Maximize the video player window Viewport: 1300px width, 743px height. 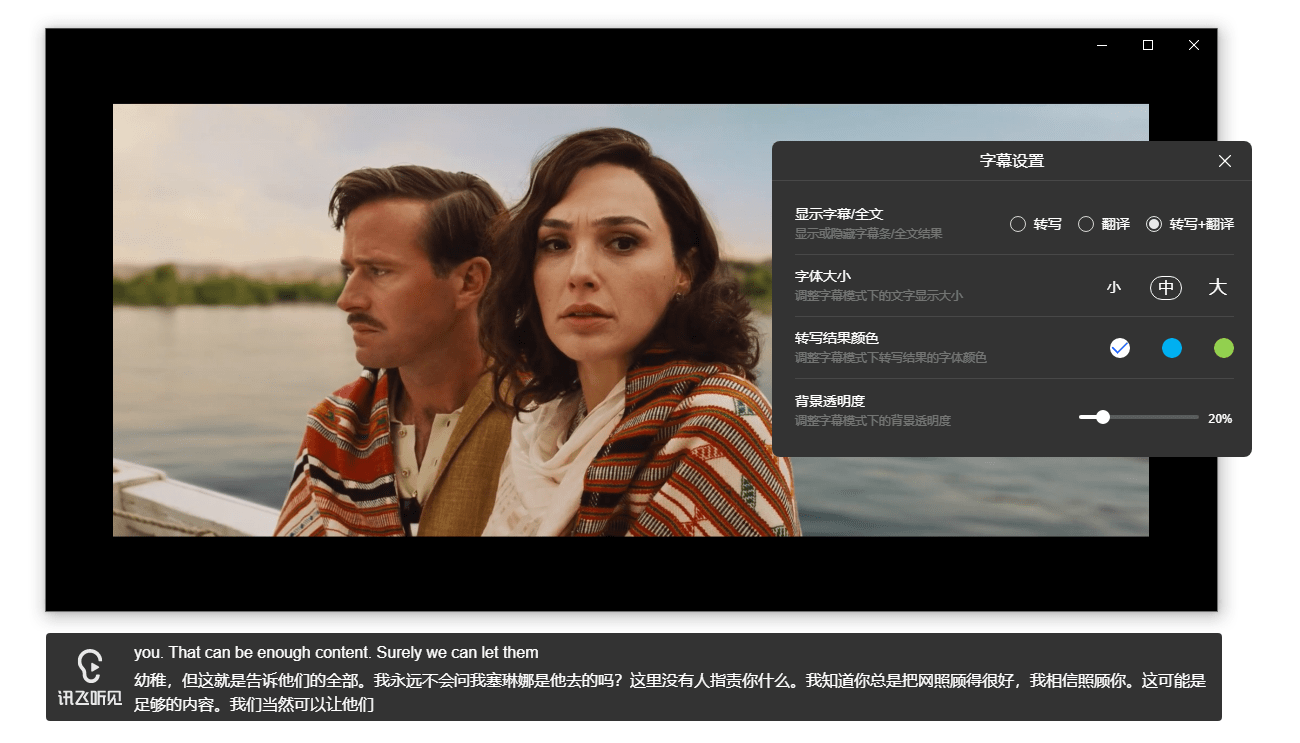click(1148, 45)
